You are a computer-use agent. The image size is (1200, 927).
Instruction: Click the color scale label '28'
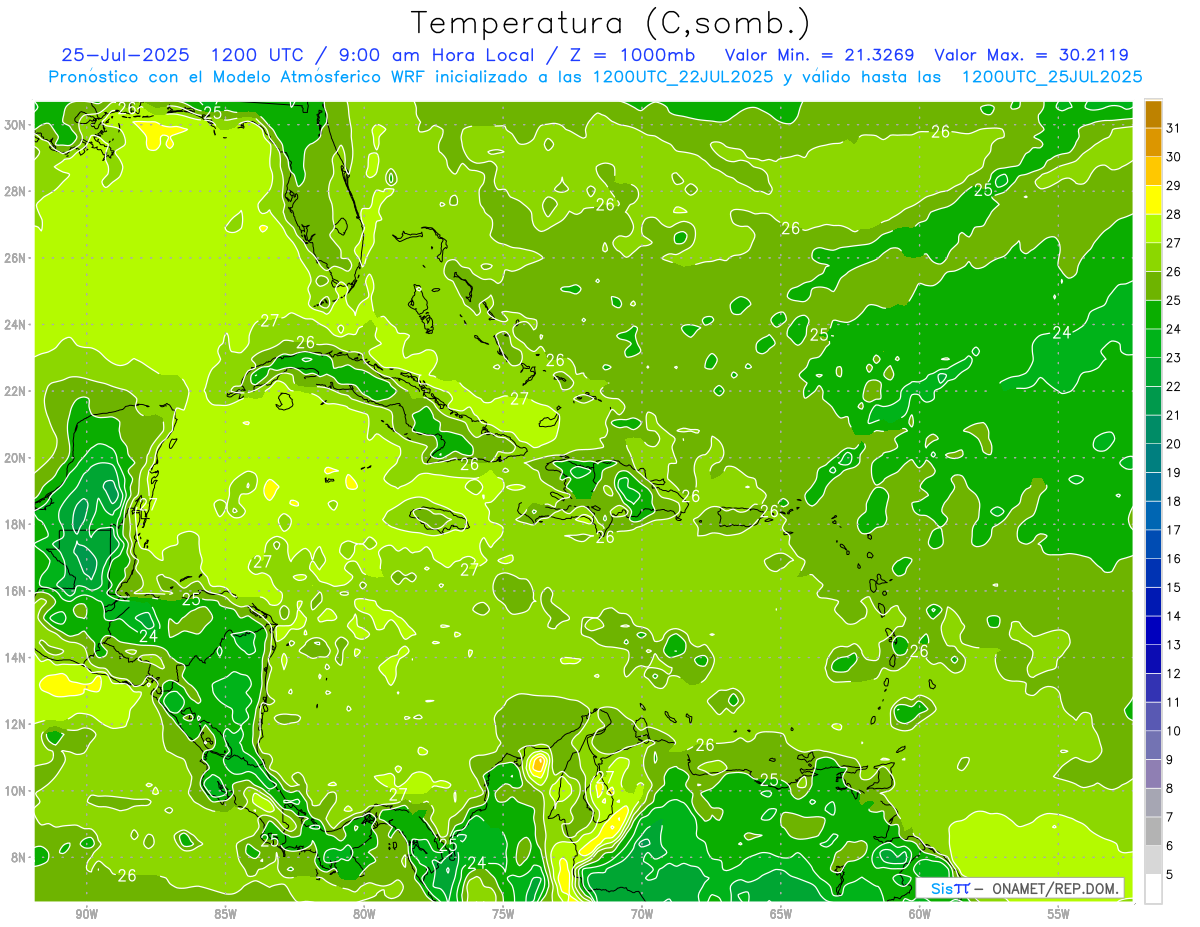pos(1174,214)
